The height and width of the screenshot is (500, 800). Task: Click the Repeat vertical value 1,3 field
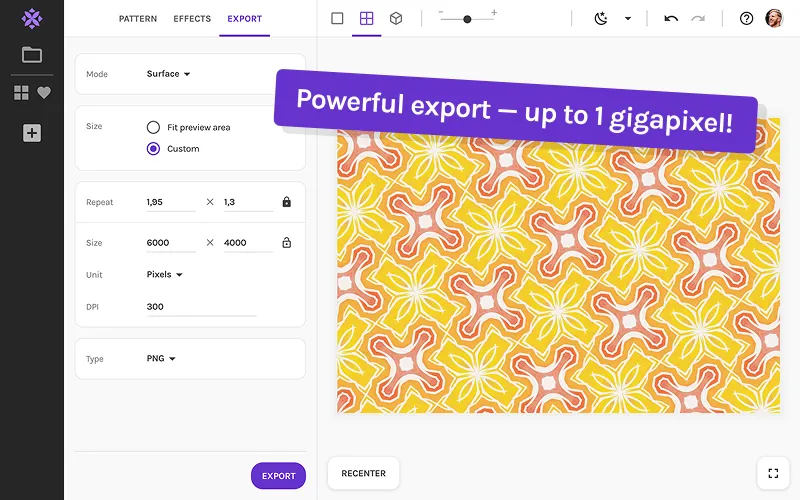(x=248, y=202)
